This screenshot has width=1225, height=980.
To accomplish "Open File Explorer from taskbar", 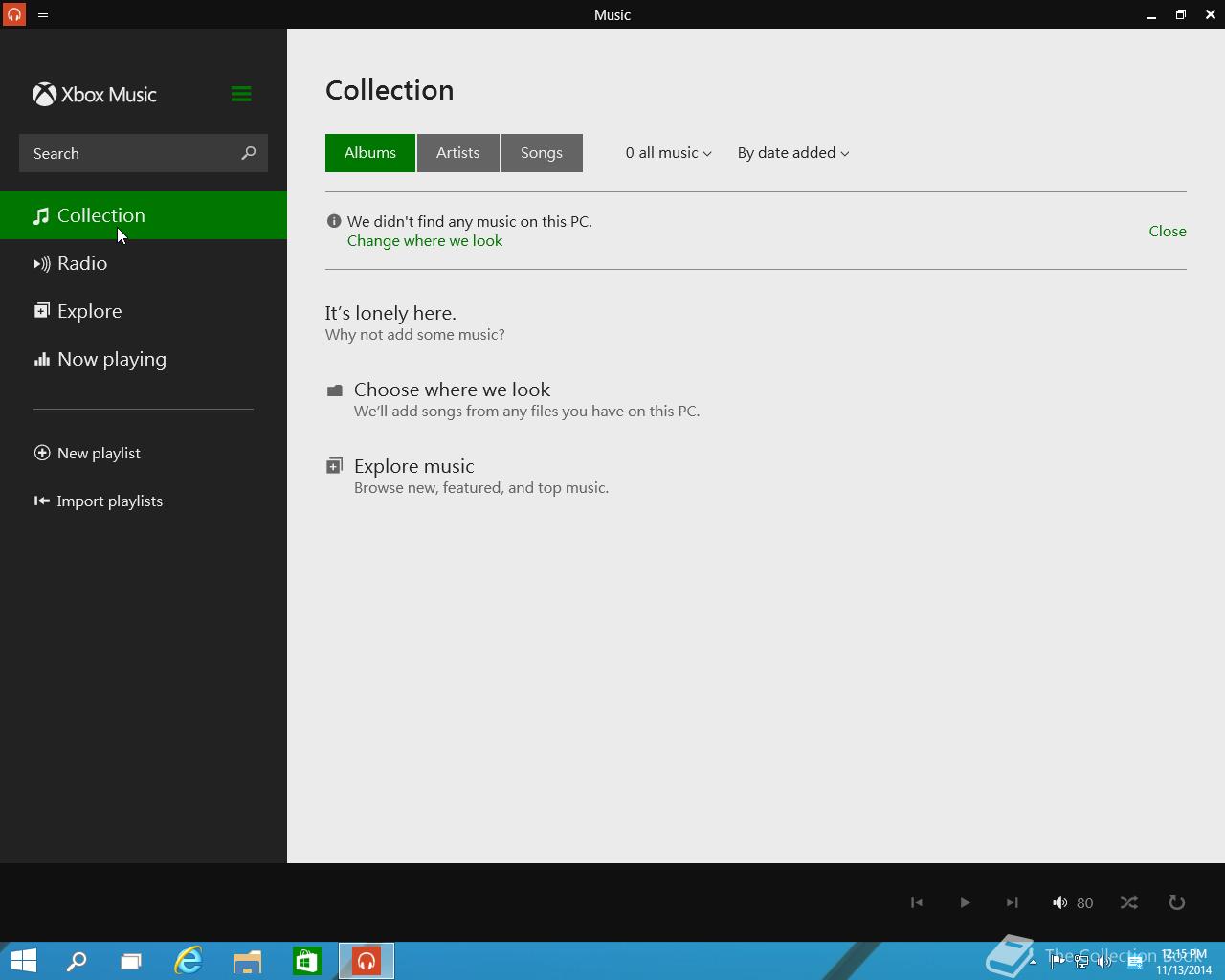I will (247, 961).
